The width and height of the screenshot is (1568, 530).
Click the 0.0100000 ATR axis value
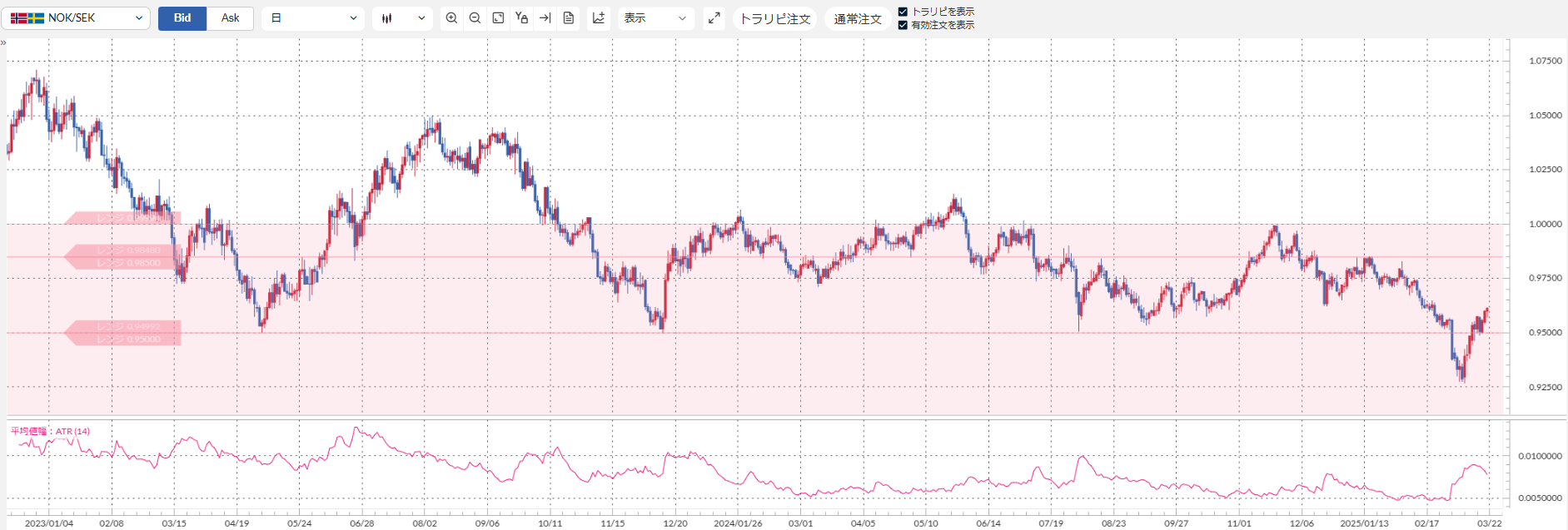[1540, 456]
